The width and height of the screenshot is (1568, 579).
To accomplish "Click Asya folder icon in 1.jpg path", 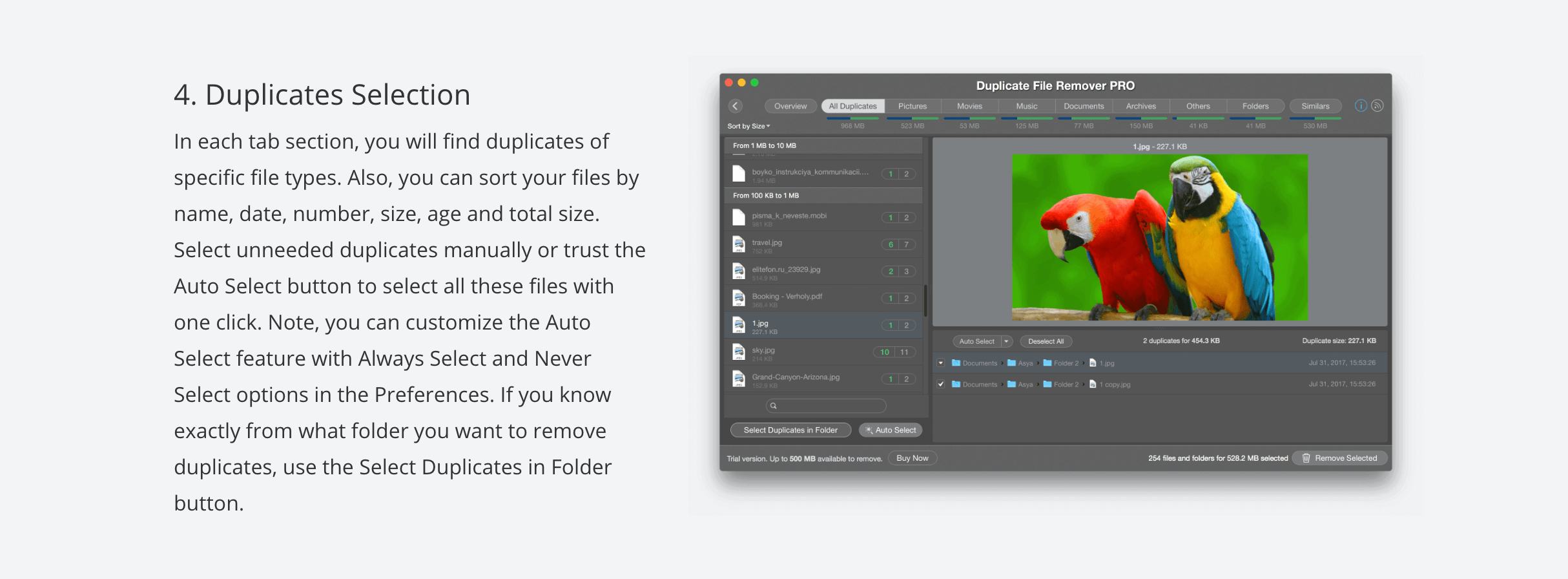I will [1012, 363].
